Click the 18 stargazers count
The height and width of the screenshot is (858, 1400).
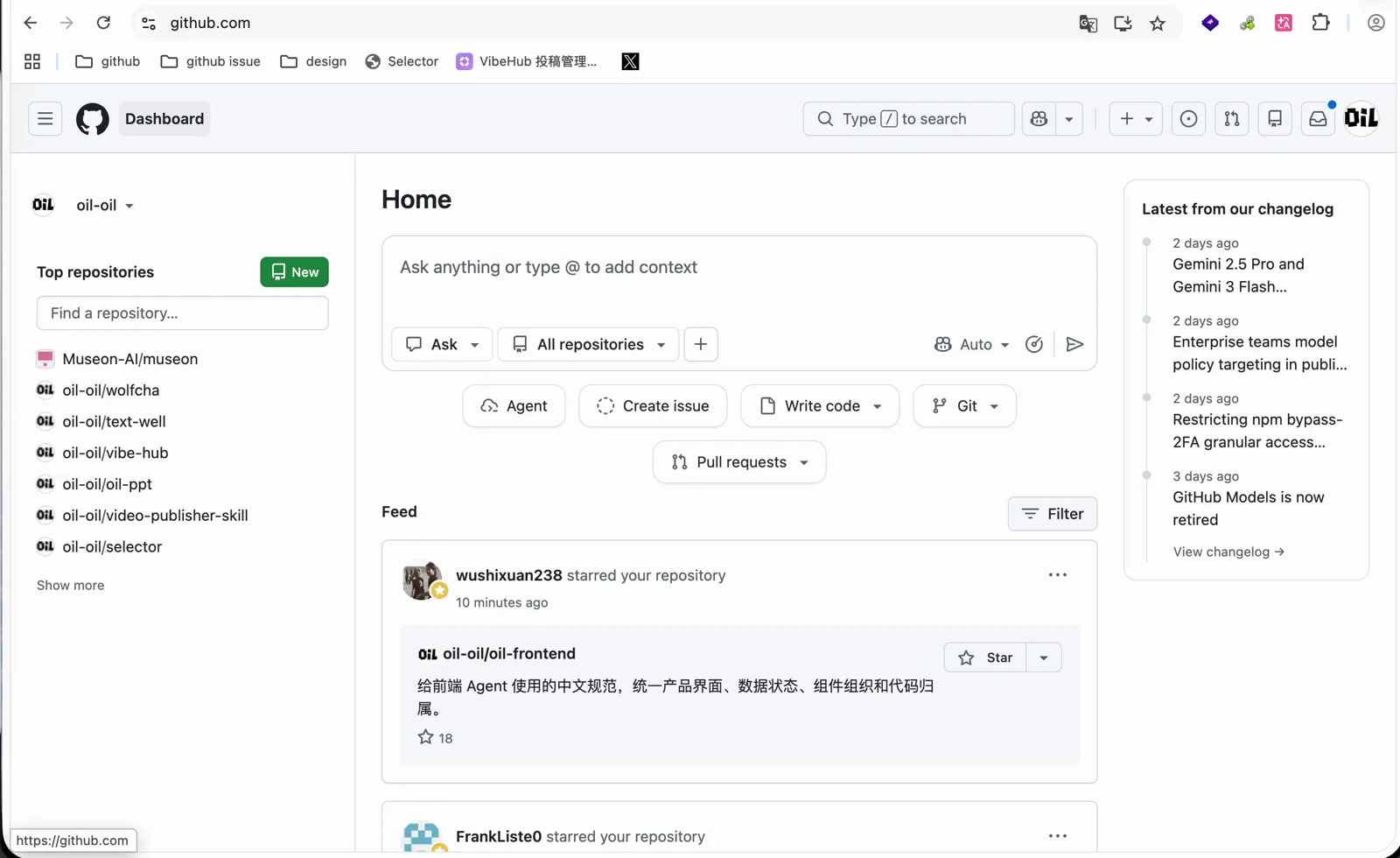[x=435, y=738]
